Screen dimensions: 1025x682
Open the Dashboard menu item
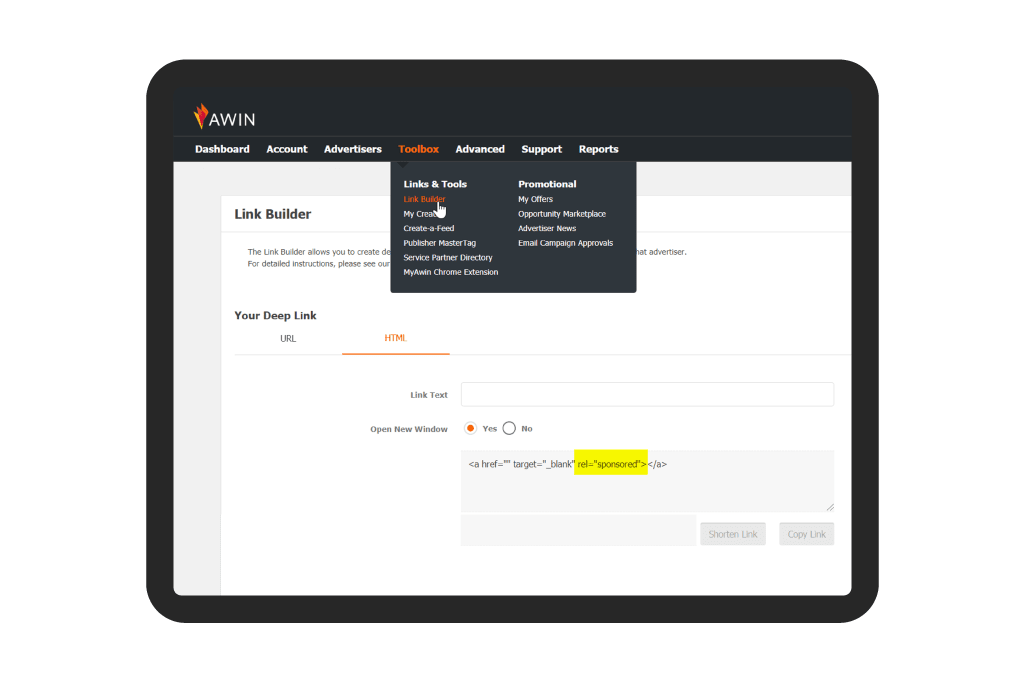[222, 149]
